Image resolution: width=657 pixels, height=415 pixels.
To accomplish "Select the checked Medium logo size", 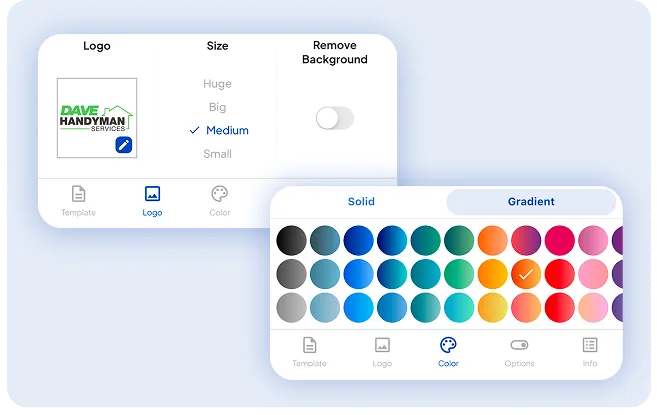I will pyautogui.click(x=219, y=130).
